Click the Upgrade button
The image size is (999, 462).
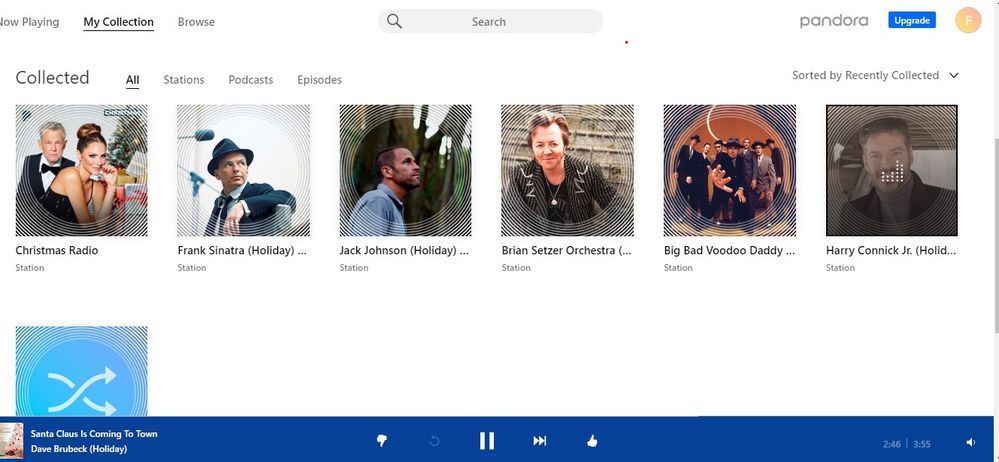click(x=912, y=20)
